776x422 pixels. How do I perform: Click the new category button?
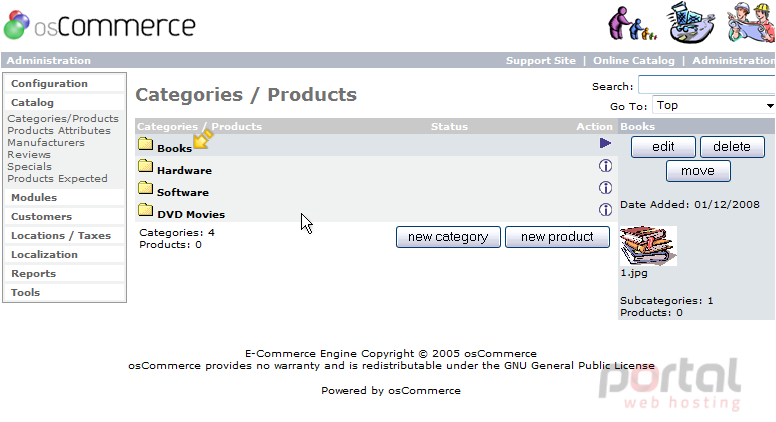448,237
